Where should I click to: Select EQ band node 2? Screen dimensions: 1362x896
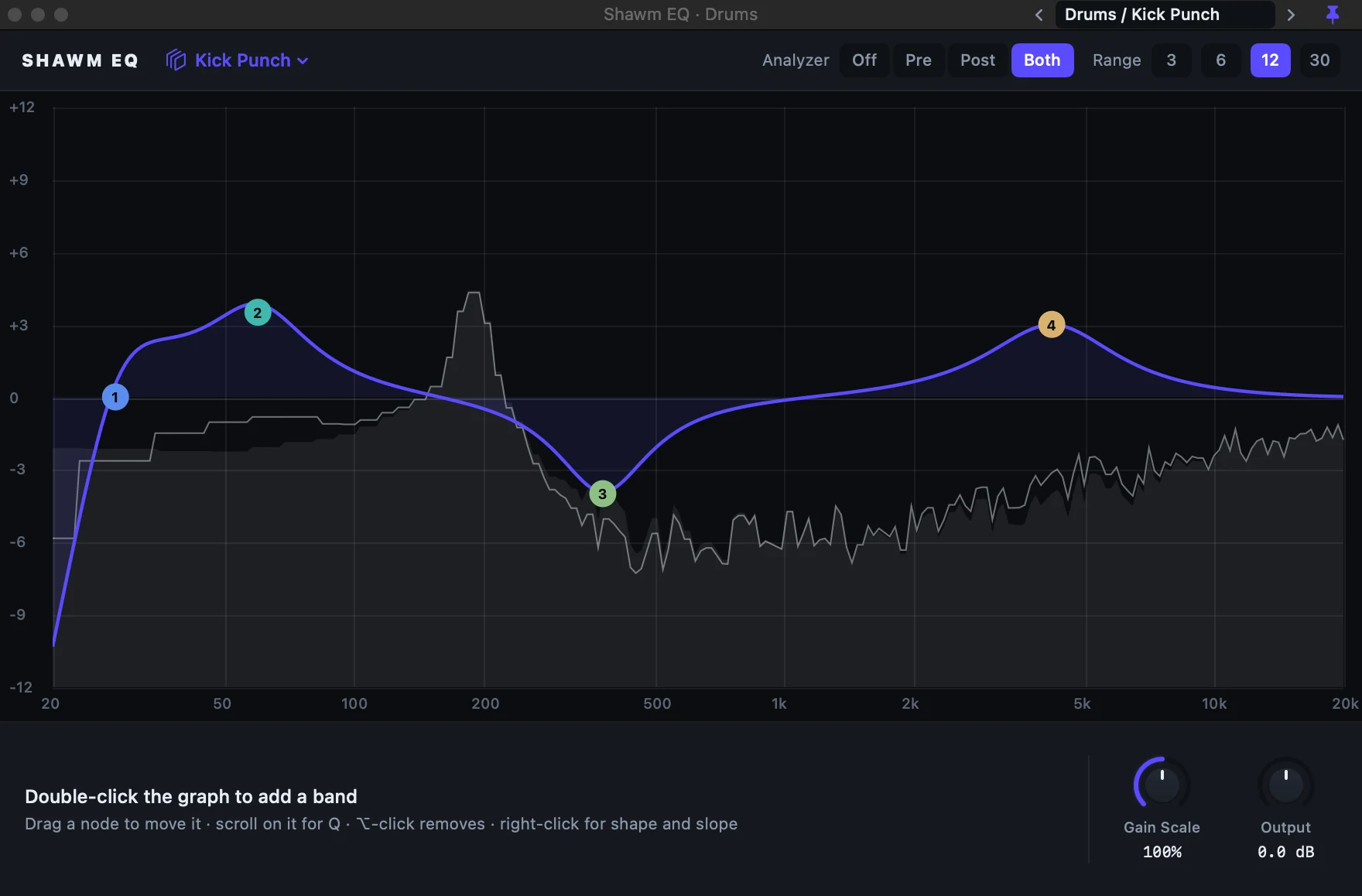pos(258,313)
